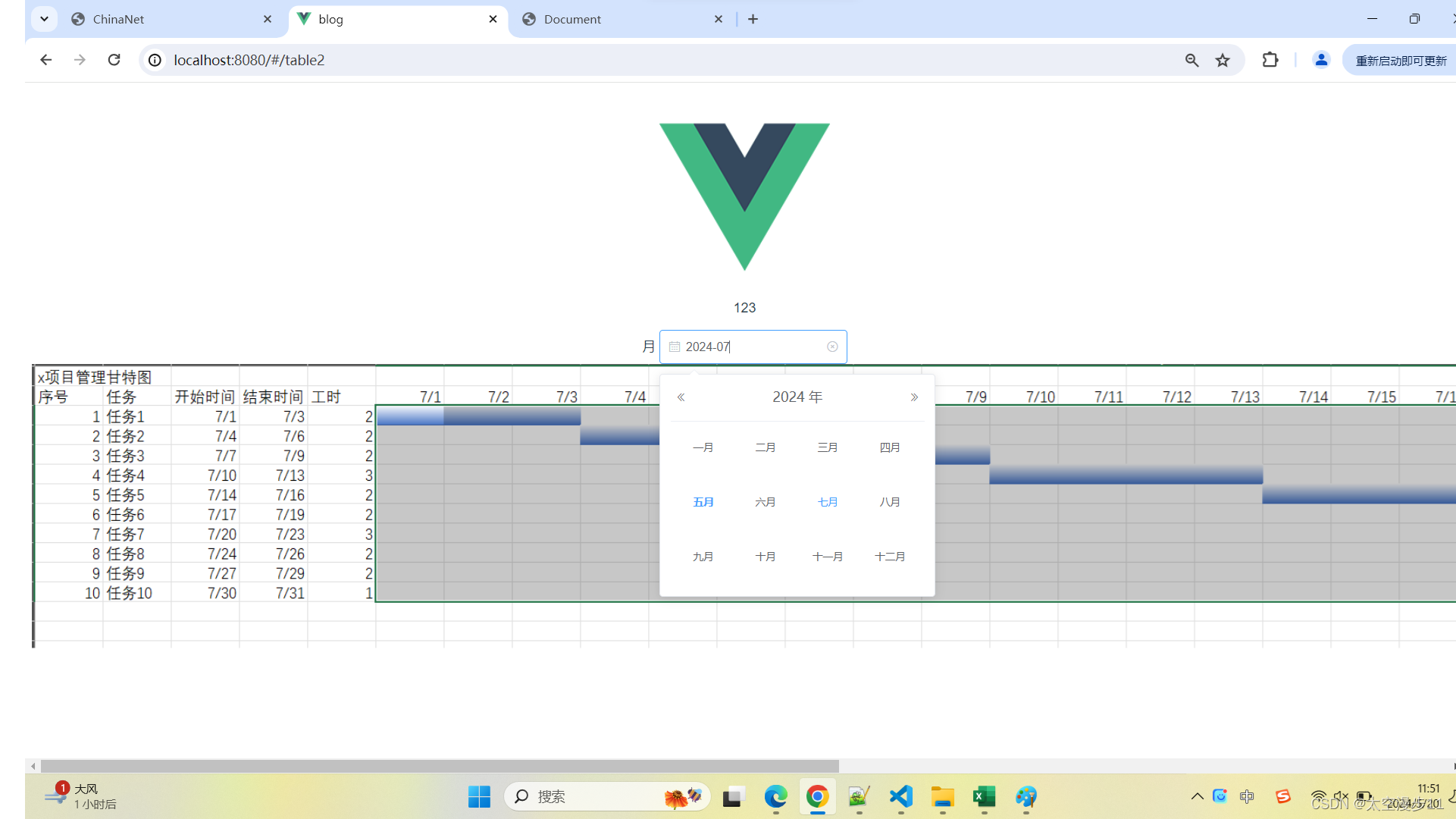Open Visual Studio Code from taskbar
The height and width of the screenshot is (819, 1456).
(x=900, y=796)
